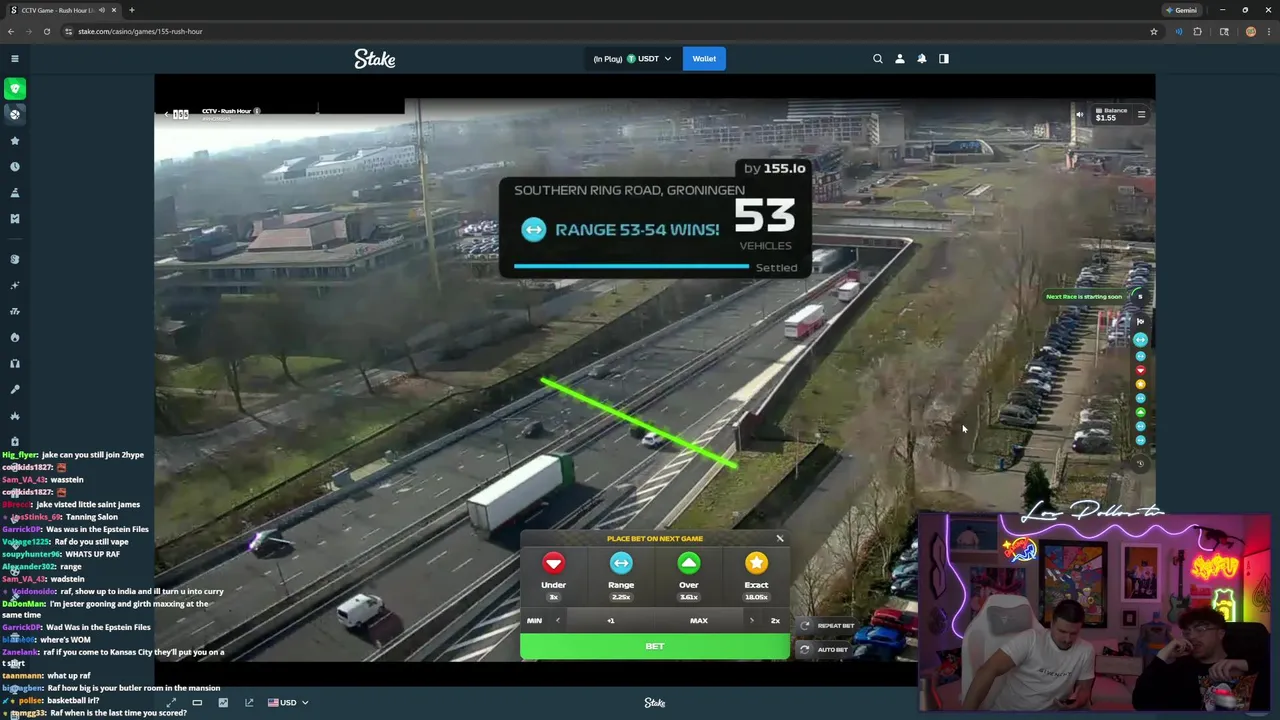Open live stats chart icon below game

click(223, 703)
